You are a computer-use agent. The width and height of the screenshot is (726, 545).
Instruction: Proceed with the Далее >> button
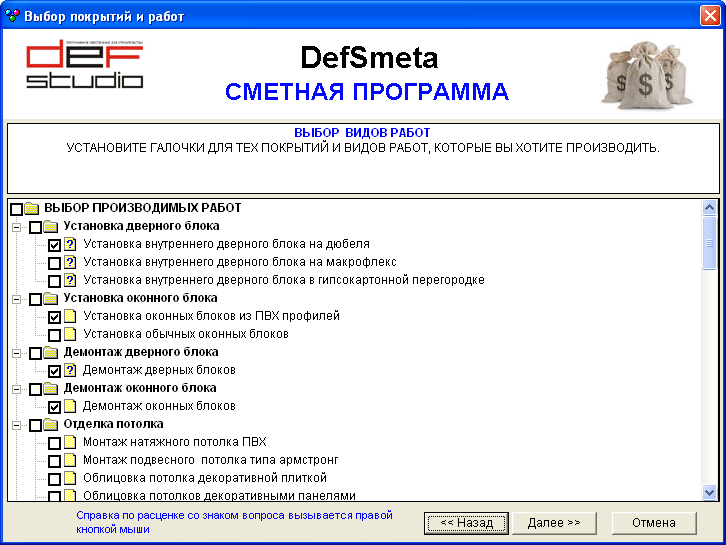coord(554,523)
